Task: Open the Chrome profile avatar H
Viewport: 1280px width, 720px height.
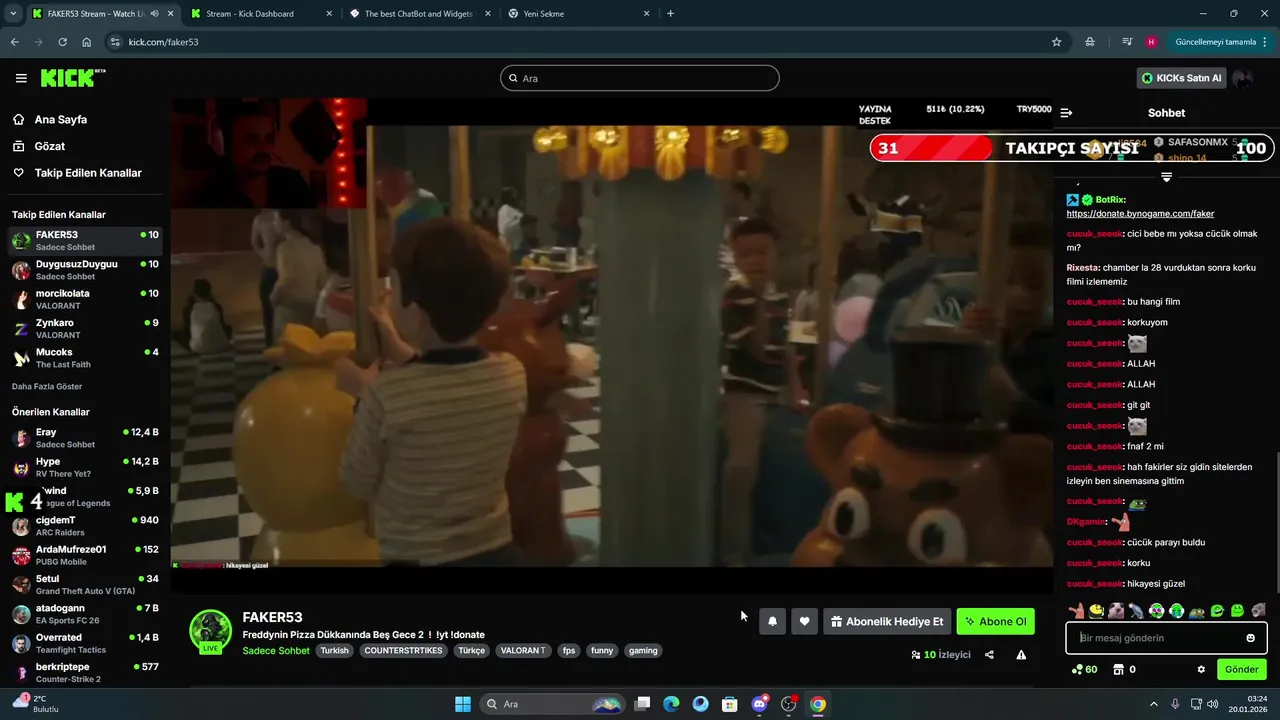Action: click(x=1151, y=42)
